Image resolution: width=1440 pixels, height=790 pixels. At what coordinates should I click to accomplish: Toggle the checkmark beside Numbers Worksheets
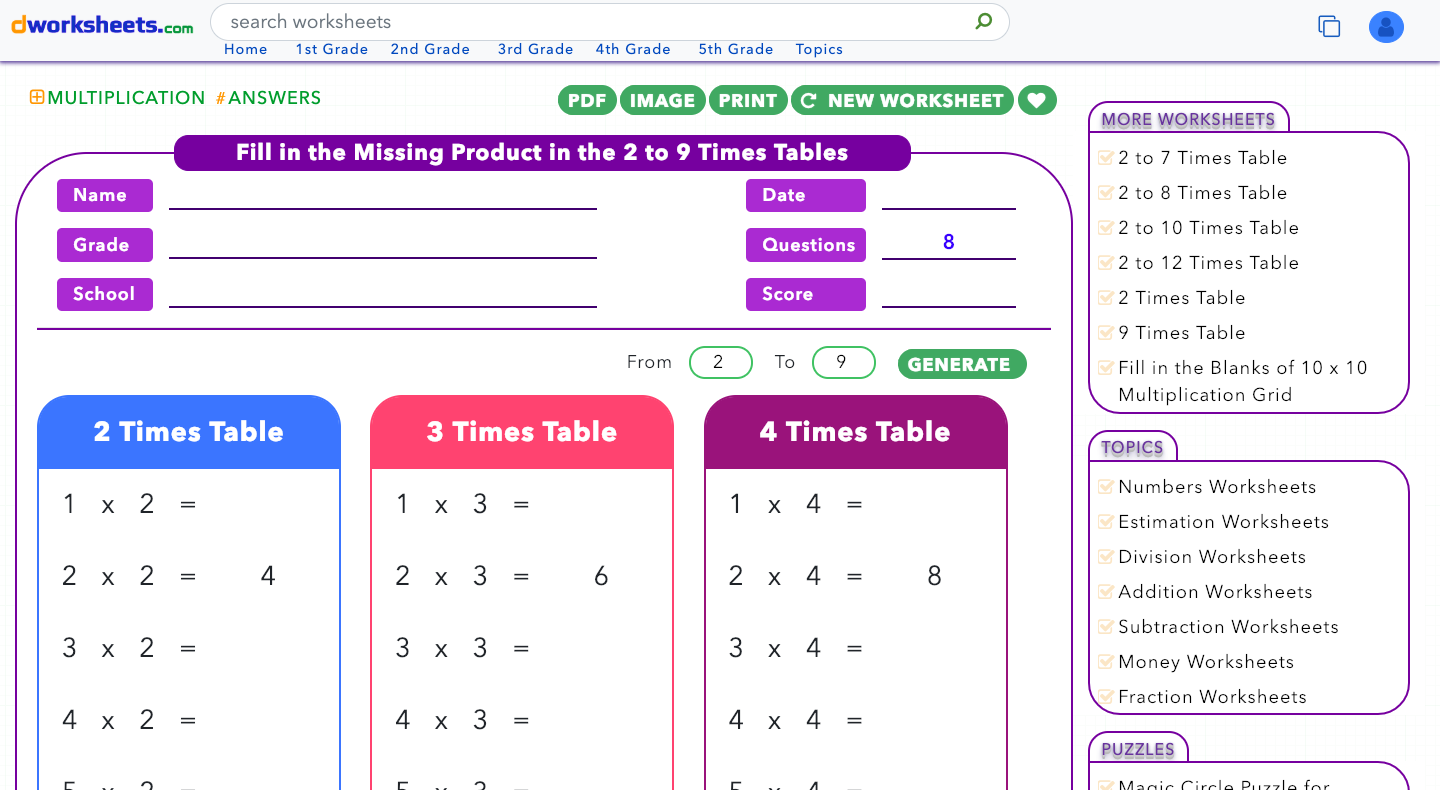1105,486
